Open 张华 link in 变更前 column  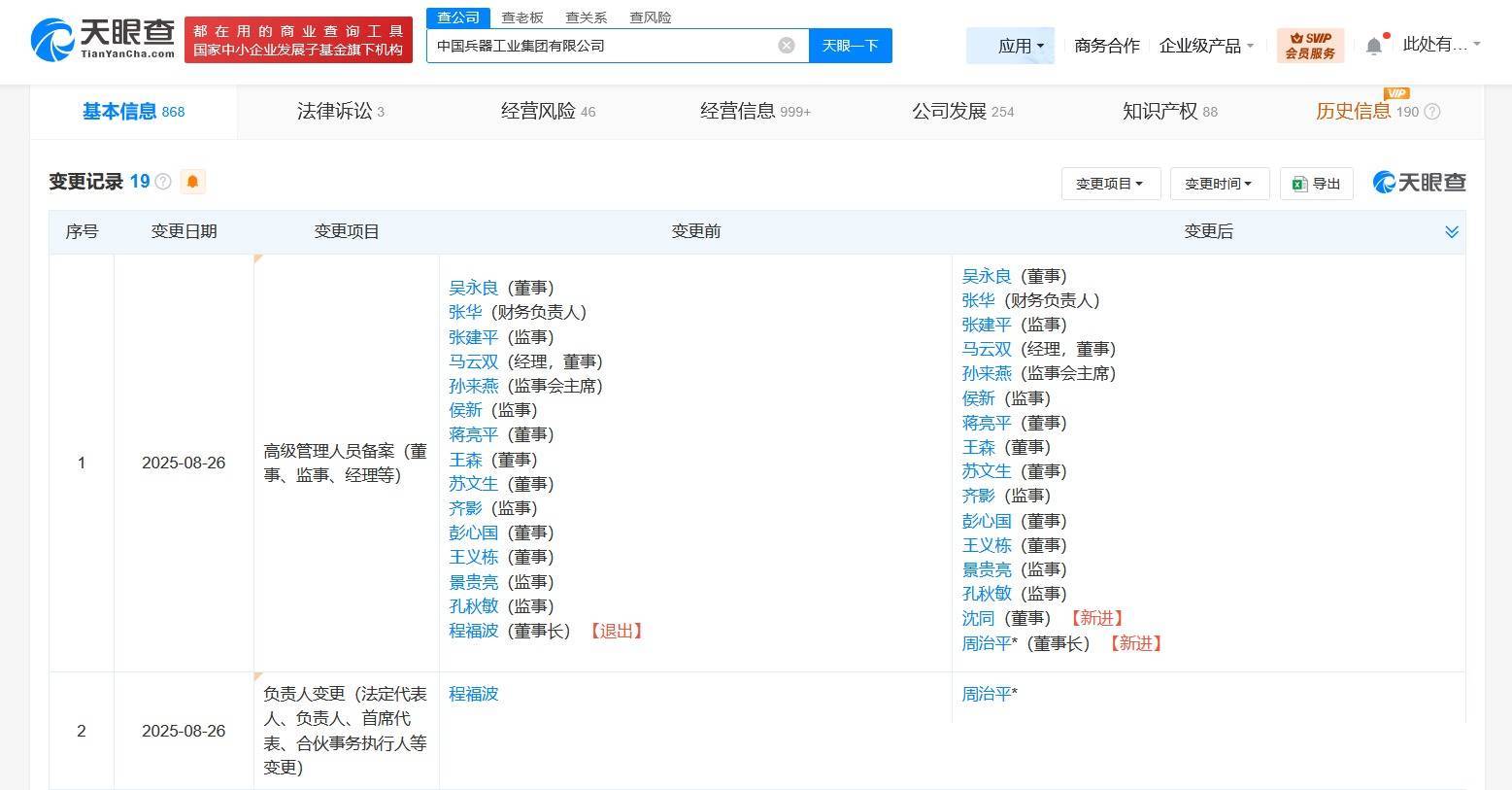pyautogui.click(x=465, y=312)
